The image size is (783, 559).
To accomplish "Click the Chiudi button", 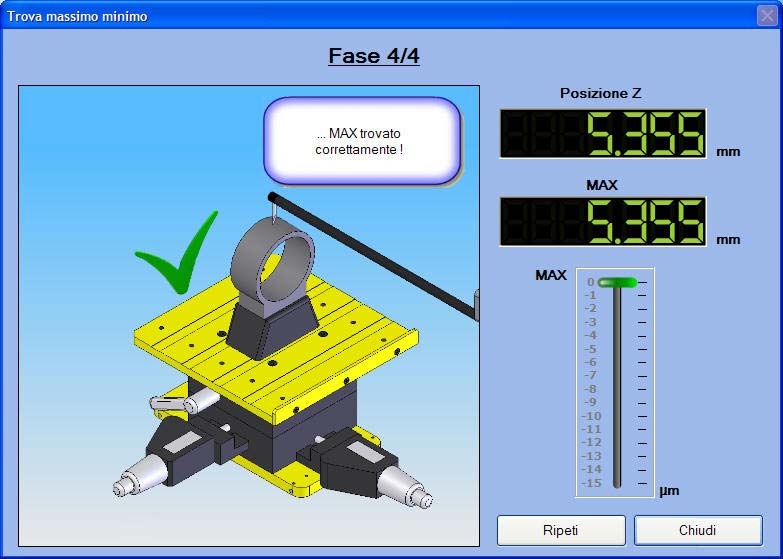I will pos(698,530).
